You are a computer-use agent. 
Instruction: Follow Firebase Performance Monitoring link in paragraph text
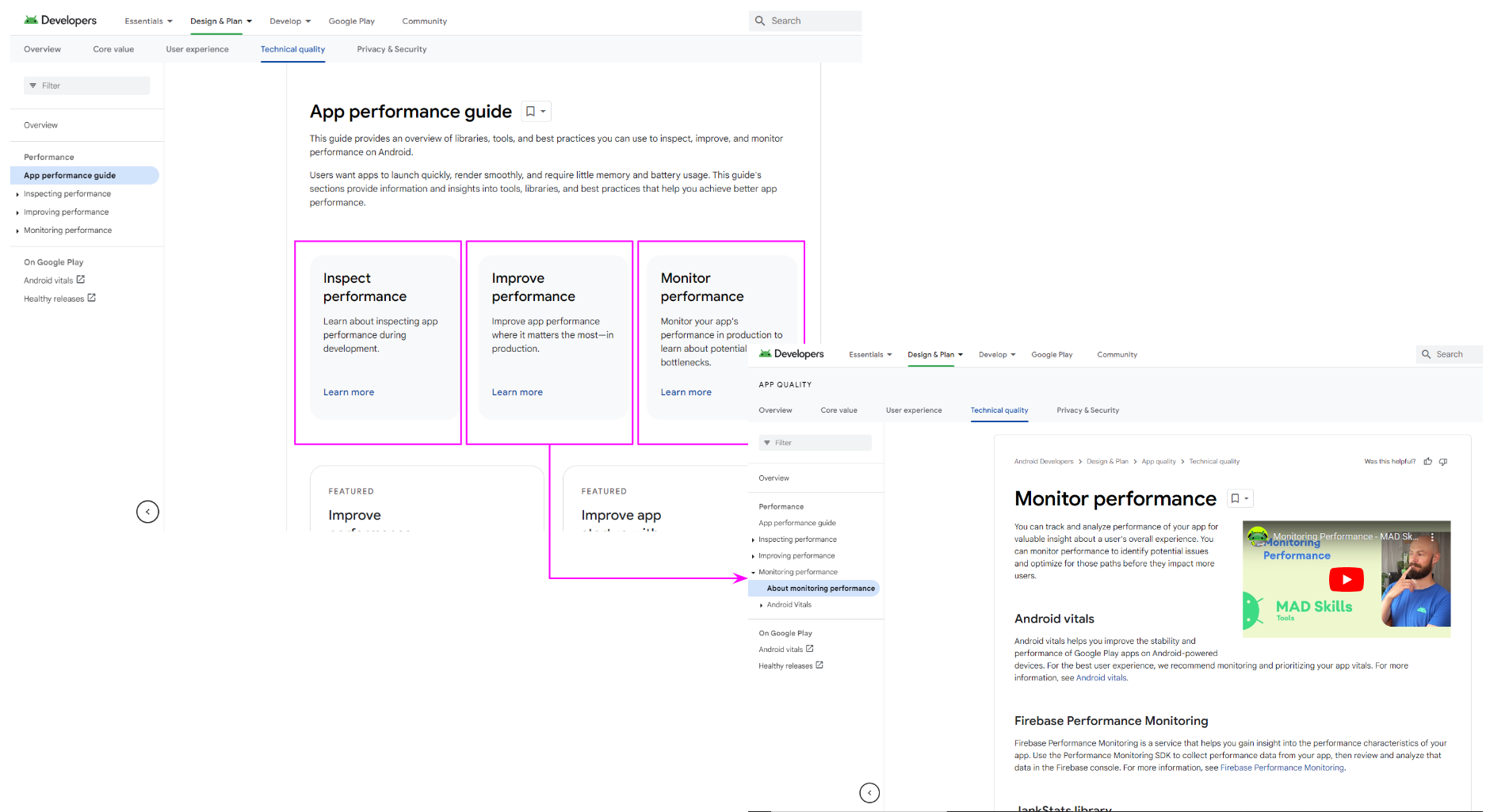tap(1282, 768)
